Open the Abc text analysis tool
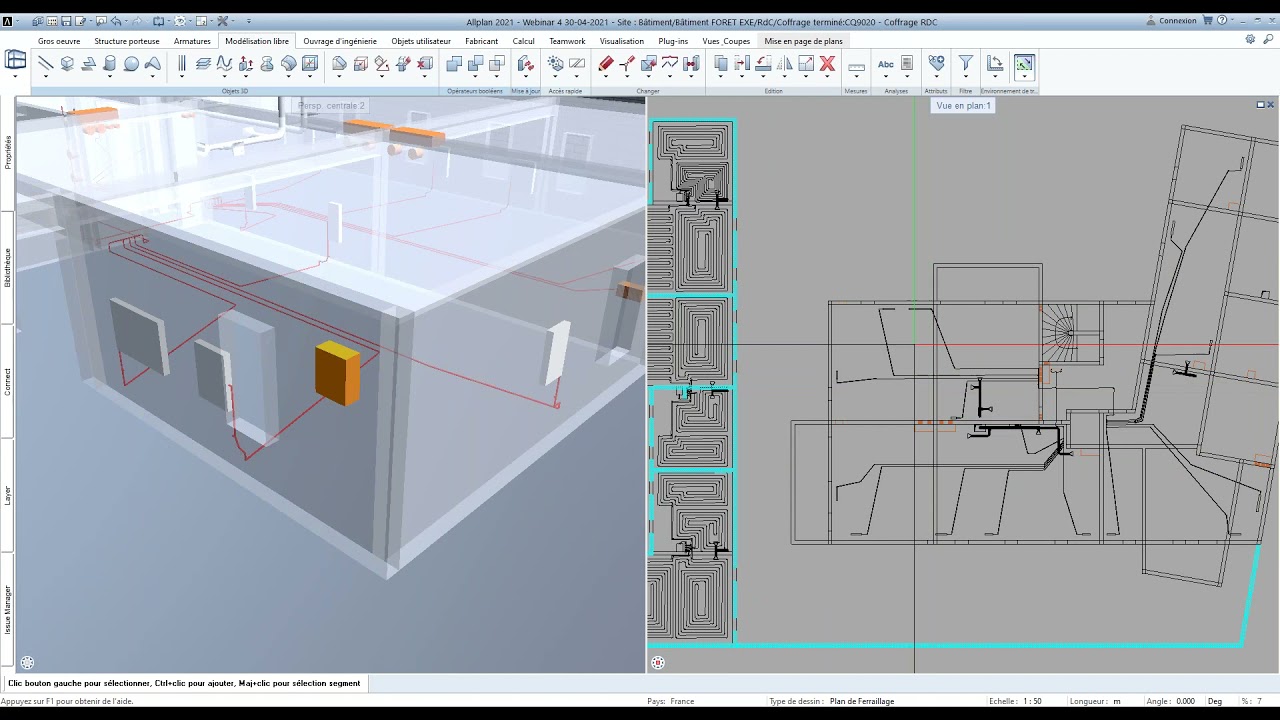This screenshot has width=1280, height=720. tap(886, 63)
